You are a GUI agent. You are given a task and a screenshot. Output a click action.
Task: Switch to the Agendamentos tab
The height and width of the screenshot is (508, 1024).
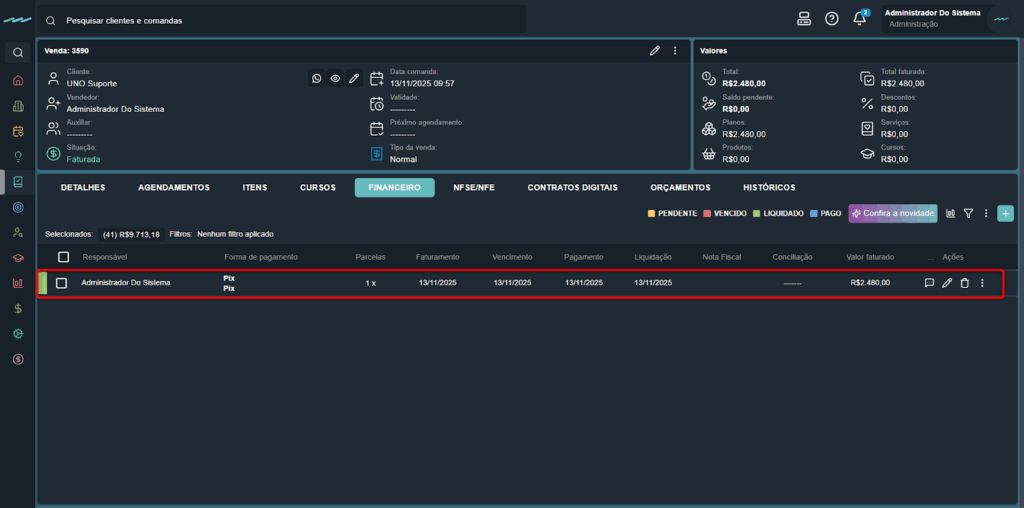click(x=173, y=188)
